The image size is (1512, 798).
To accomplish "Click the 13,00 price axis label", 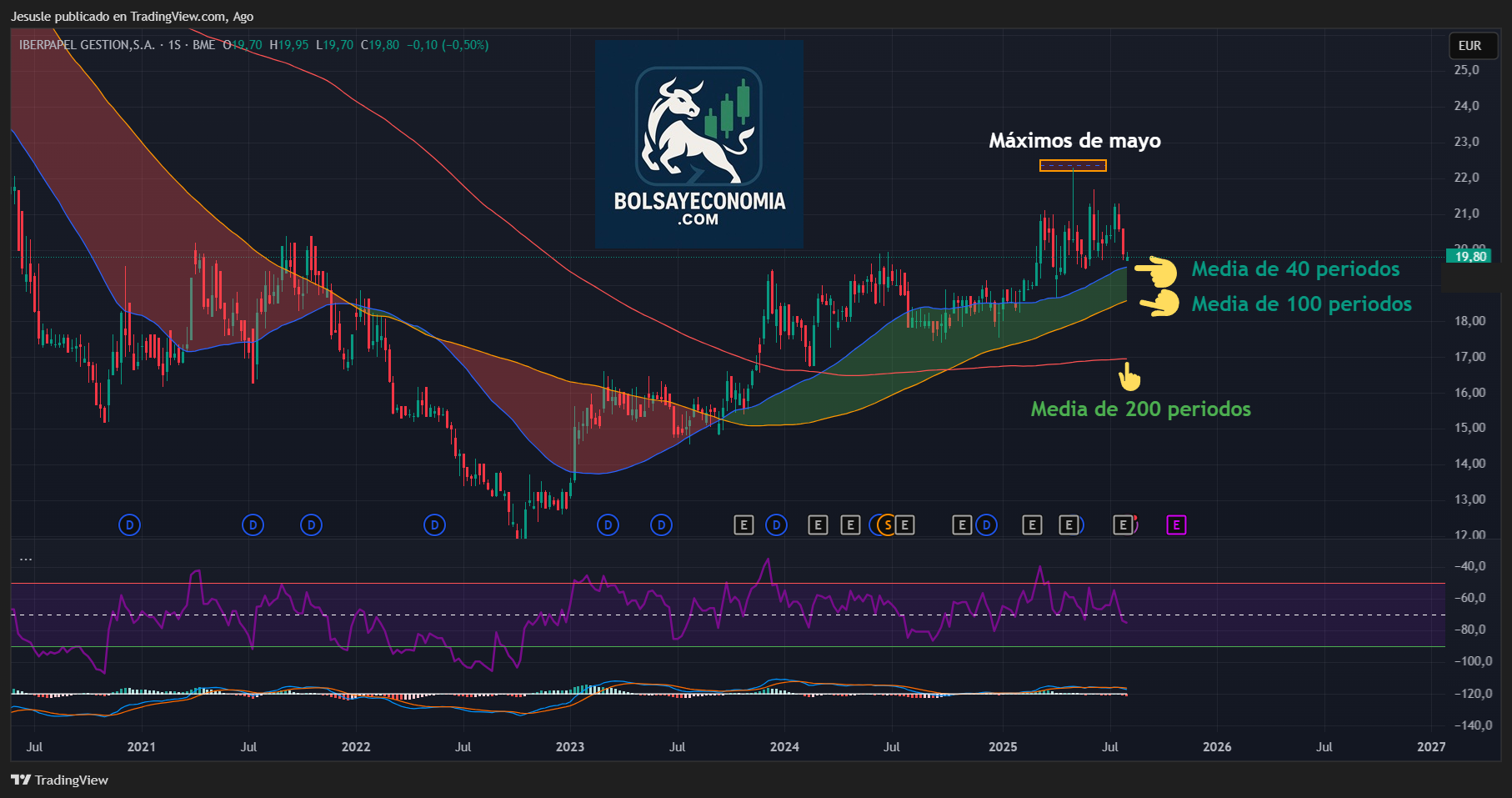I will [x=1469, y=499].
